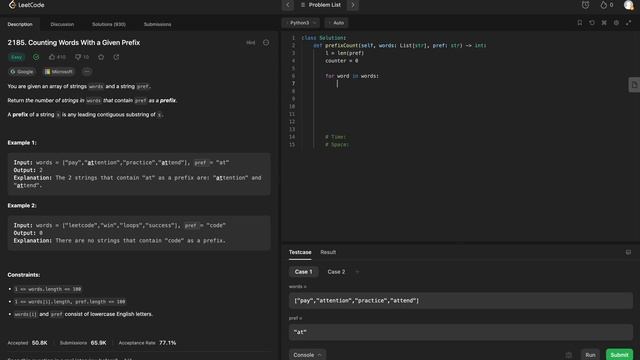Image resolution: width=640 pixels, height=360 pixels.
Task: Open the Python3 language dropdown
Action: [x=302, y=23]
